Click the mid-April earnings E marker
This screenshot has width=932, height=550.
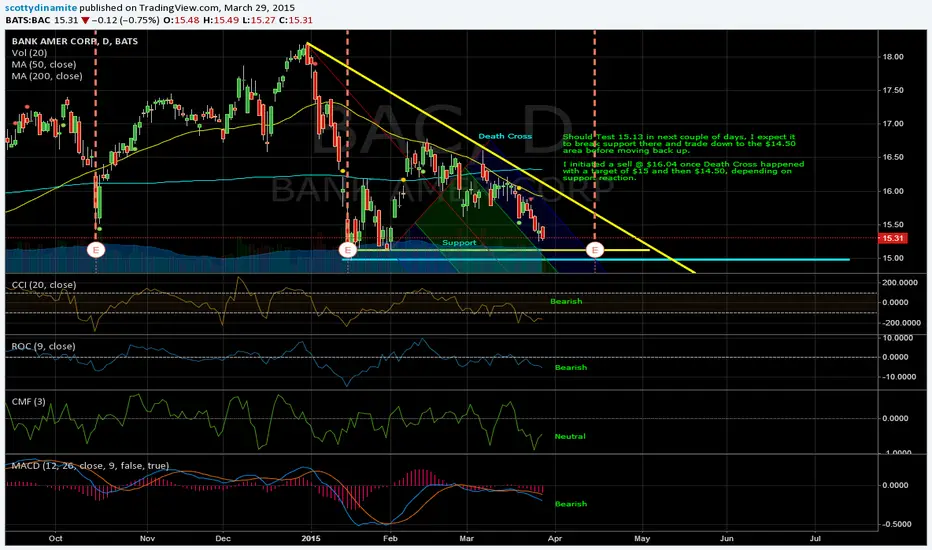[594, 250]
